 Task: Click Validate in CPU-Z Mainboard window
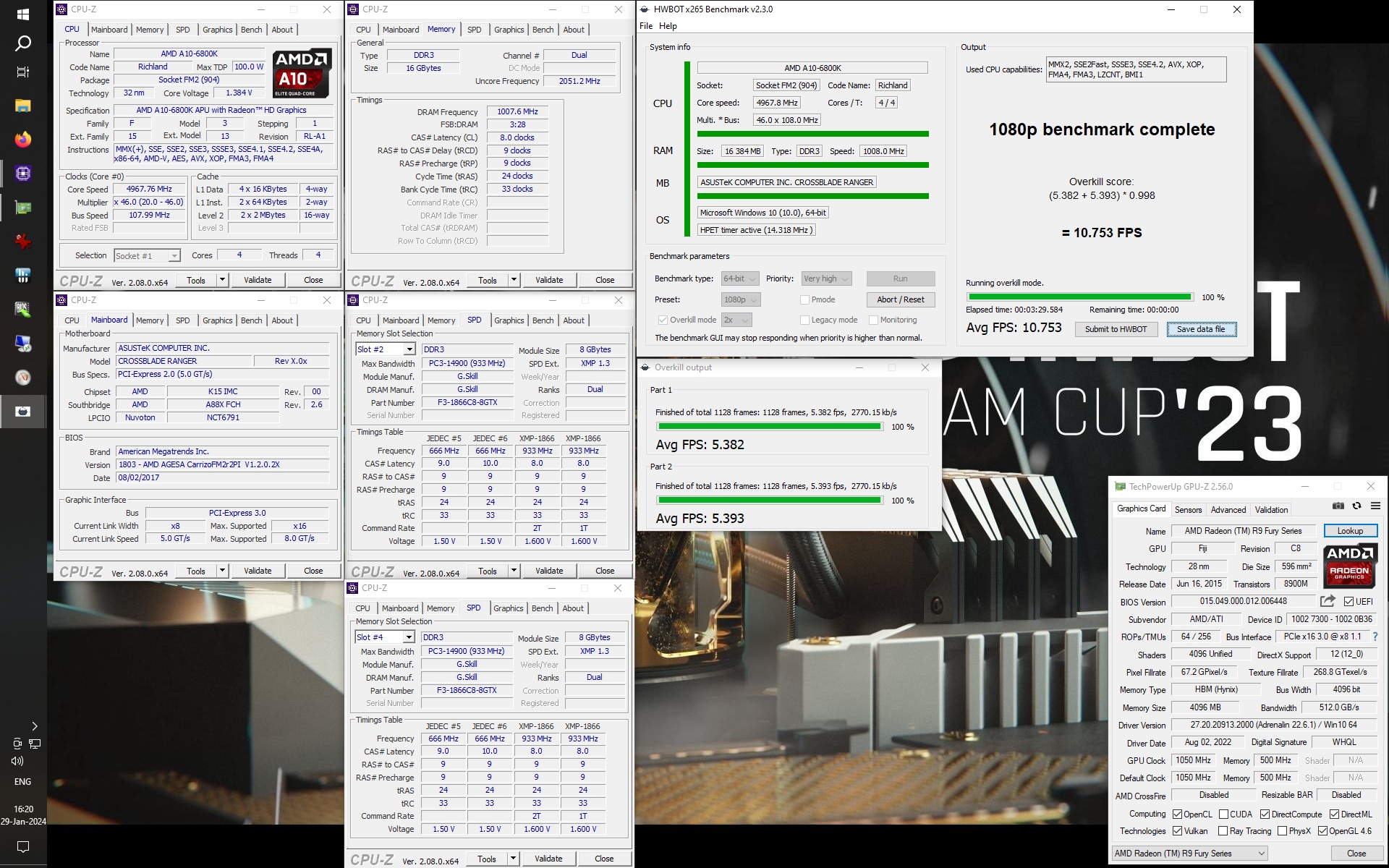tap(258, 571)
